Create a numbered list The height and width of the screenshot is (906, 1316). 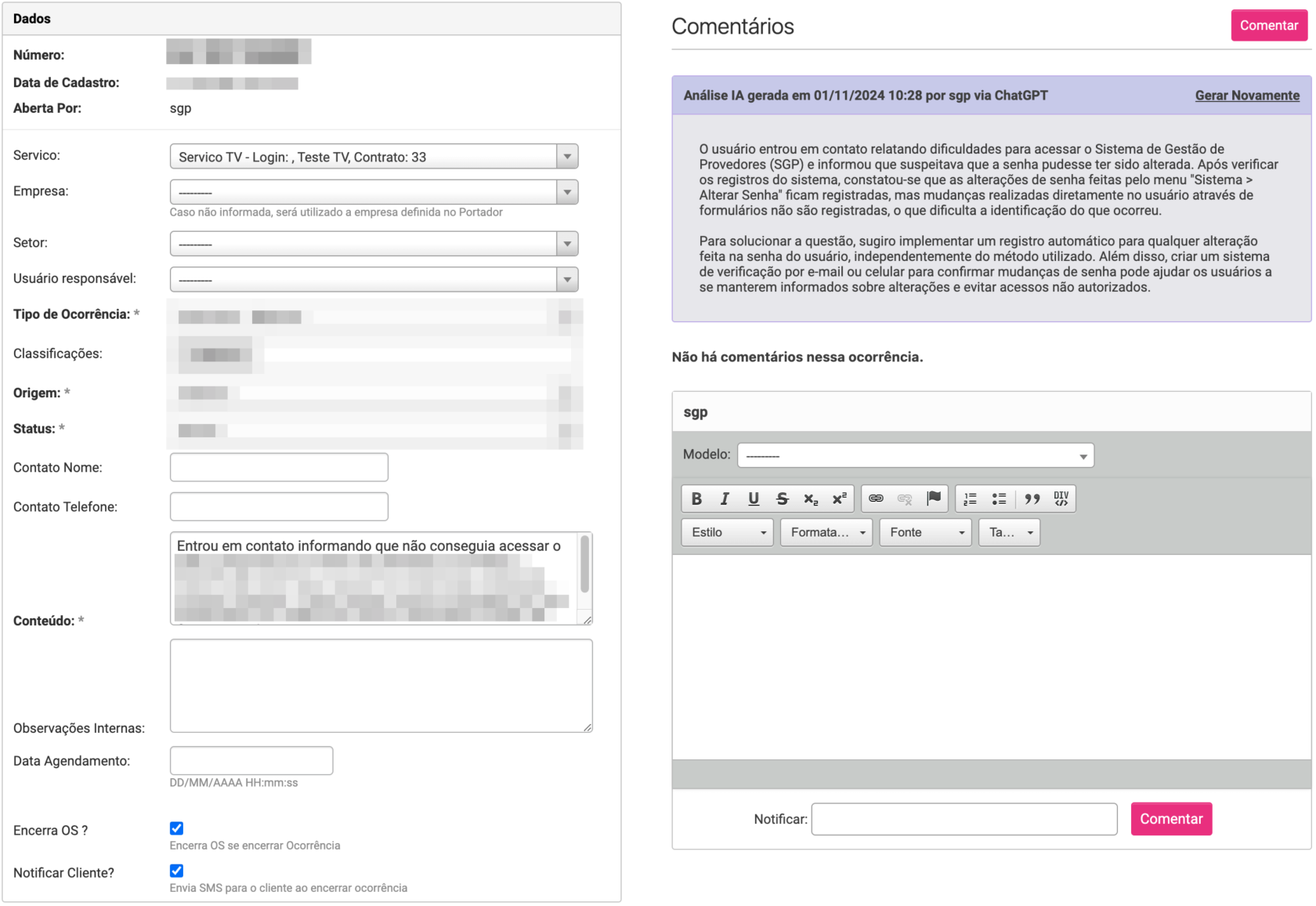(x=969, y=498)
